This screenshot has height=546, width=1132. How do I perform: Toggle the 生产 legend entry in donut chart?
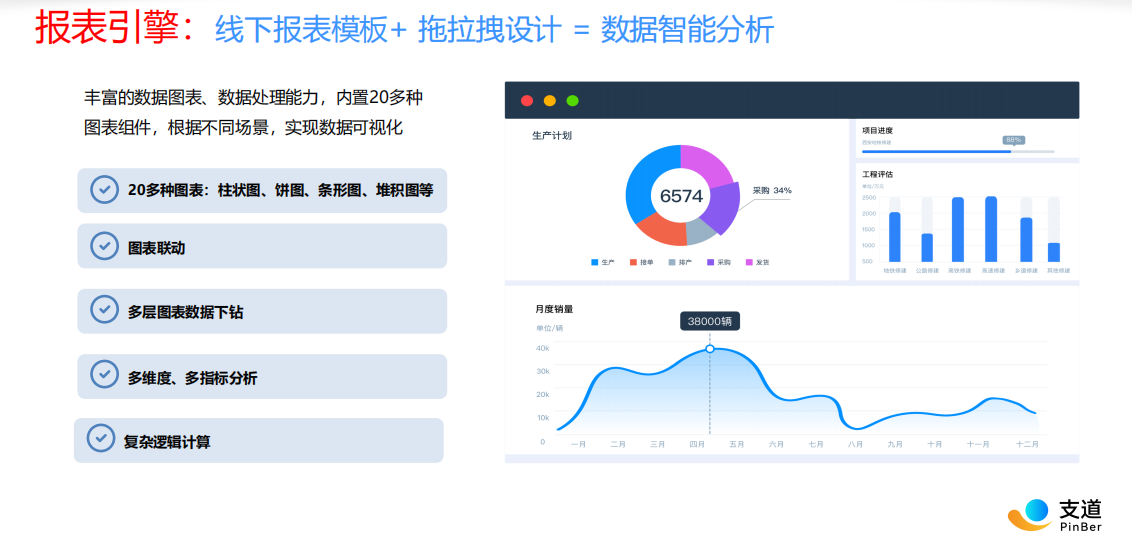[603, 262]
